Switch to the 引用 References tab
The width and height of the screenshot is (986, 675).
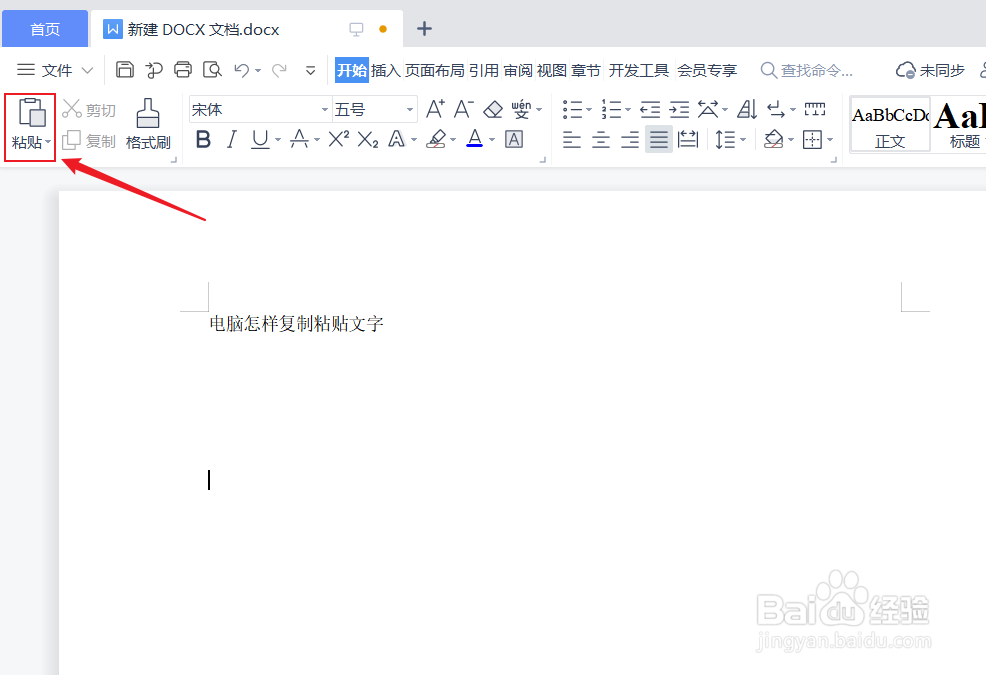point(484,70)
